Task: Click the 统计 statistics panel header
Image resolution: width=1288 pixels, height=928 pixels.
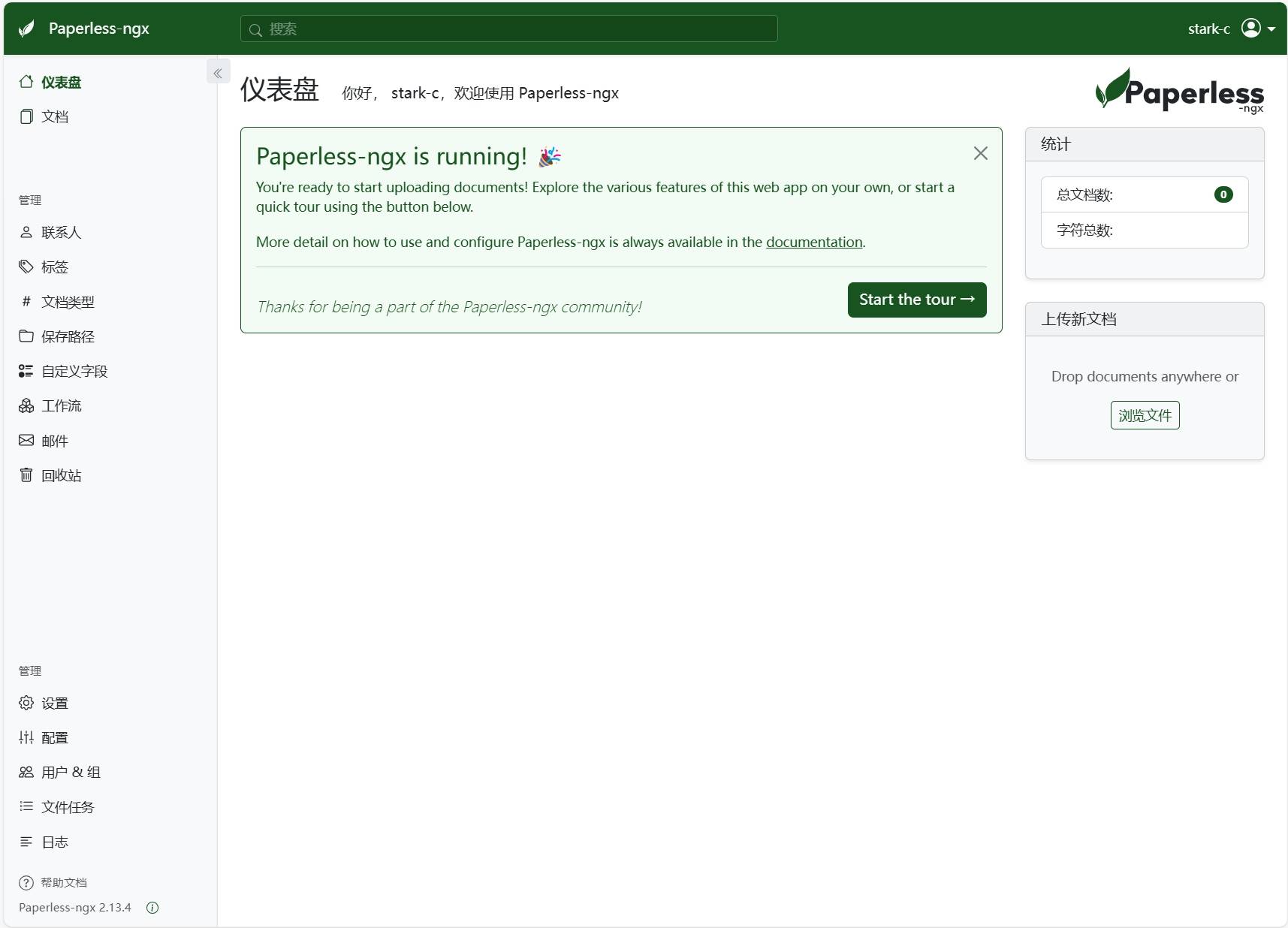Action: (1145, 144)
